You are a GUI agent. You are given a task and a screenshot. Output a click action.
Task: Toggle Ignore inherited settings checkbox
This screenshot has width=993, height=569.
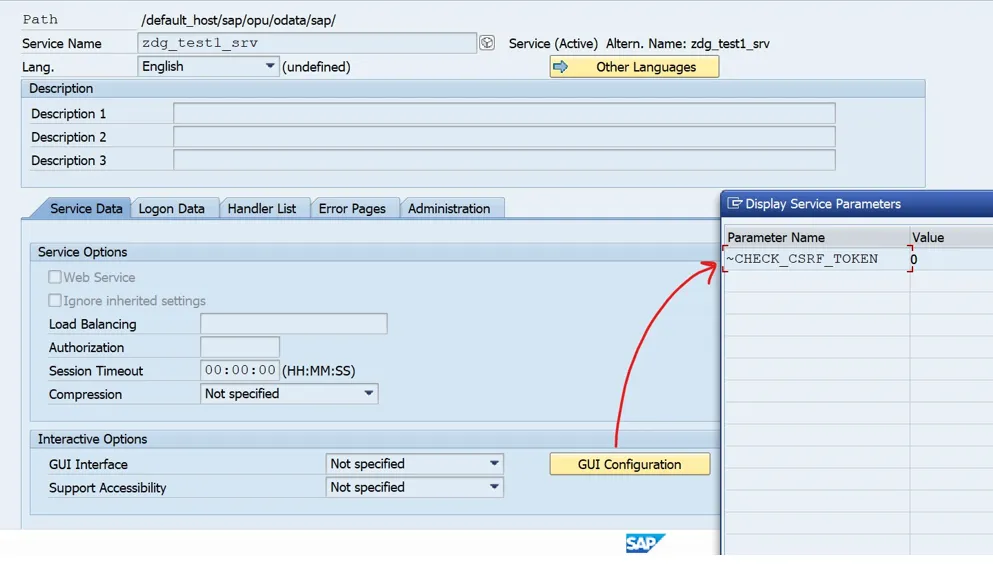click(55, 300)
